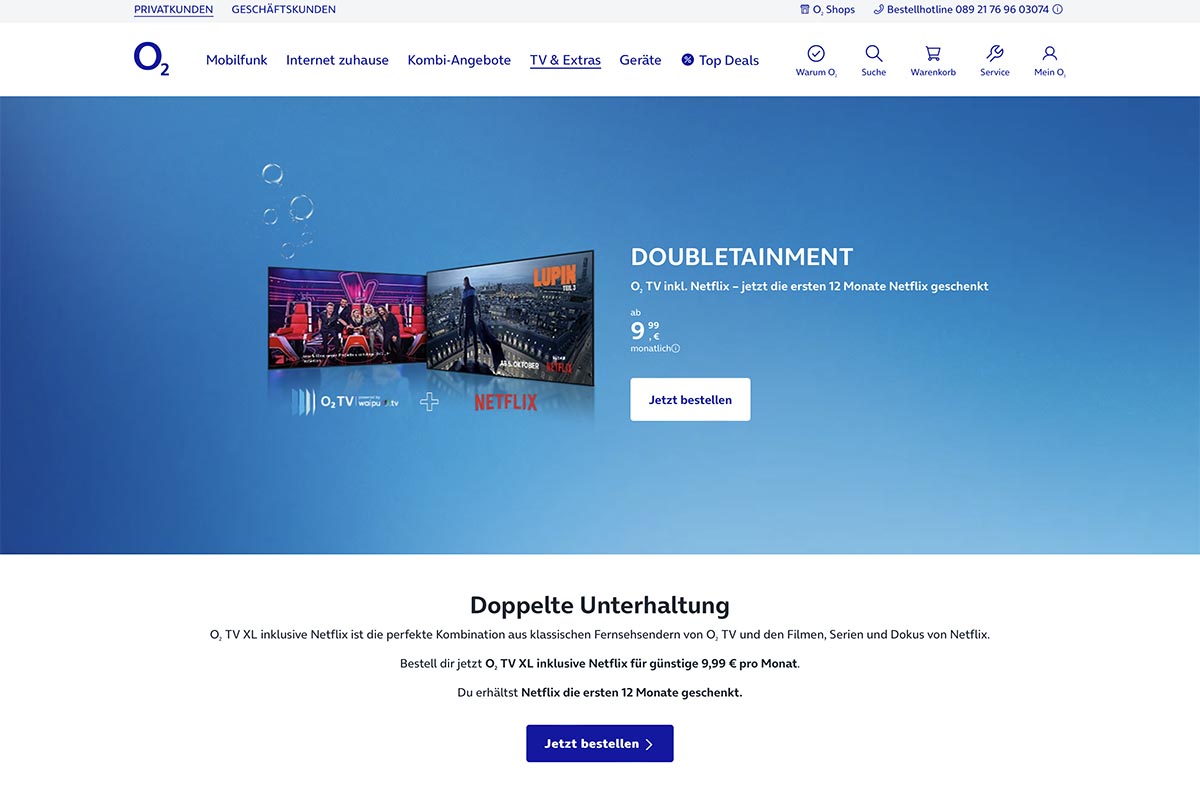Open the Internet zuhause menu
The width and height of the screenshot is (1200, 800).
pos(337,60)
